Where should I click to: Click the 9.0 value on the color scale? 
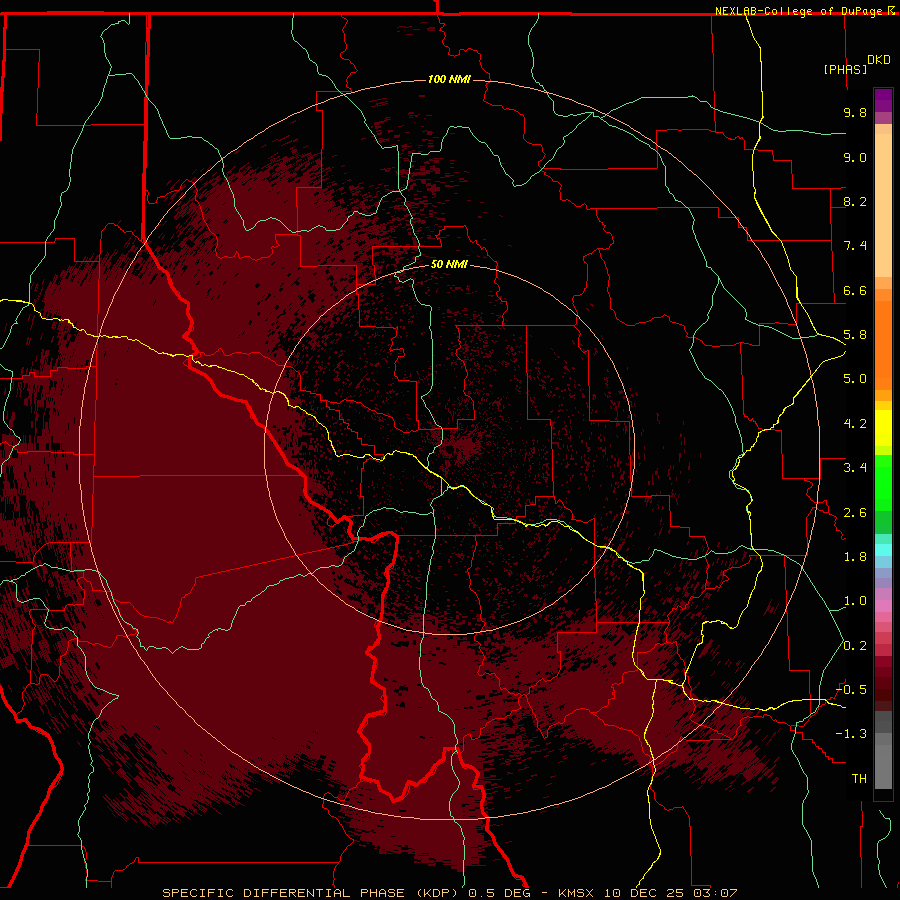click(x=855, y=157)
